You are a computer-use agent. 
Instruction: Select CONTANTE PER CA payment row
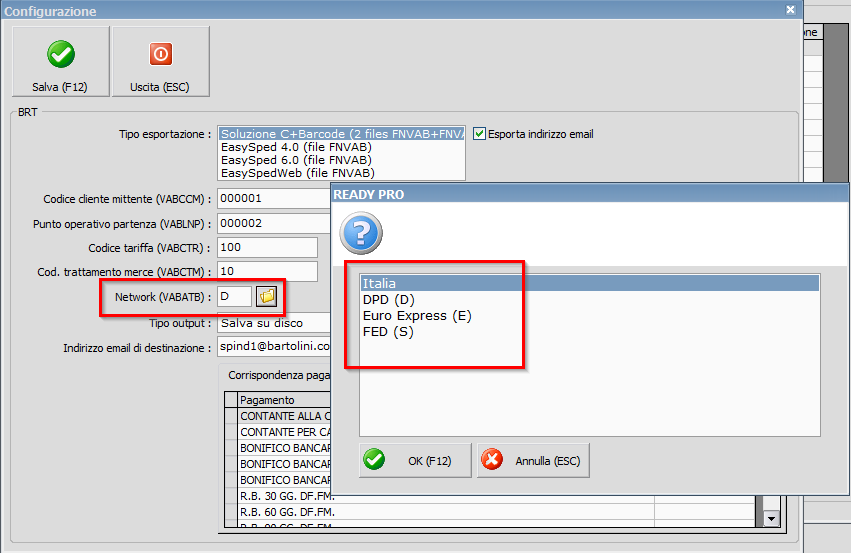(x=284, y=432)
